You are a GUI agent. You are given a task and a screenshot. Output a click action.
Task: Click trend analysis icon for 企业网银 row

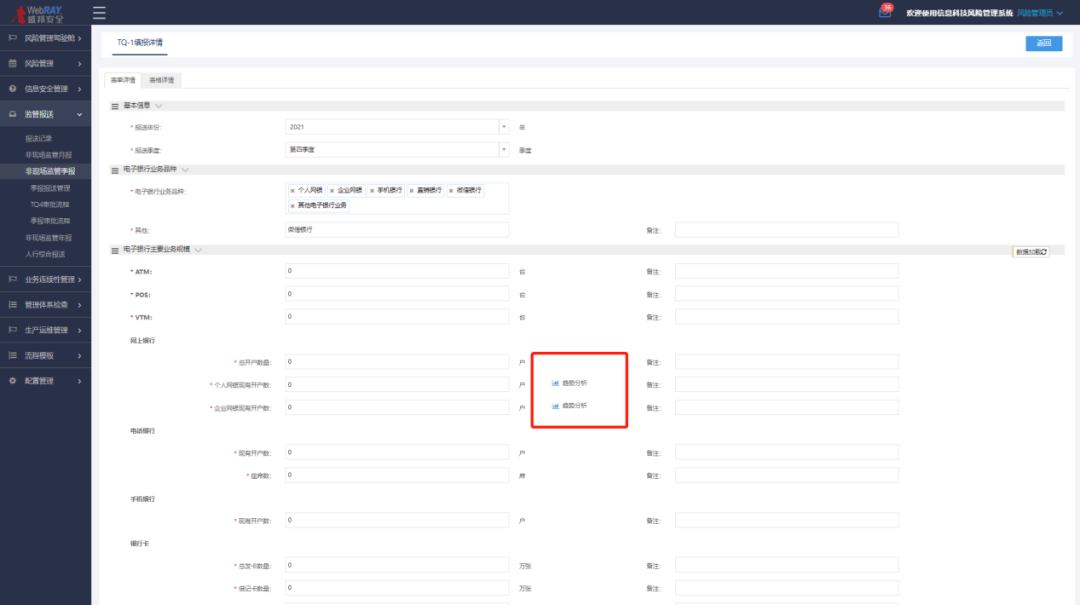pos(556,406)
